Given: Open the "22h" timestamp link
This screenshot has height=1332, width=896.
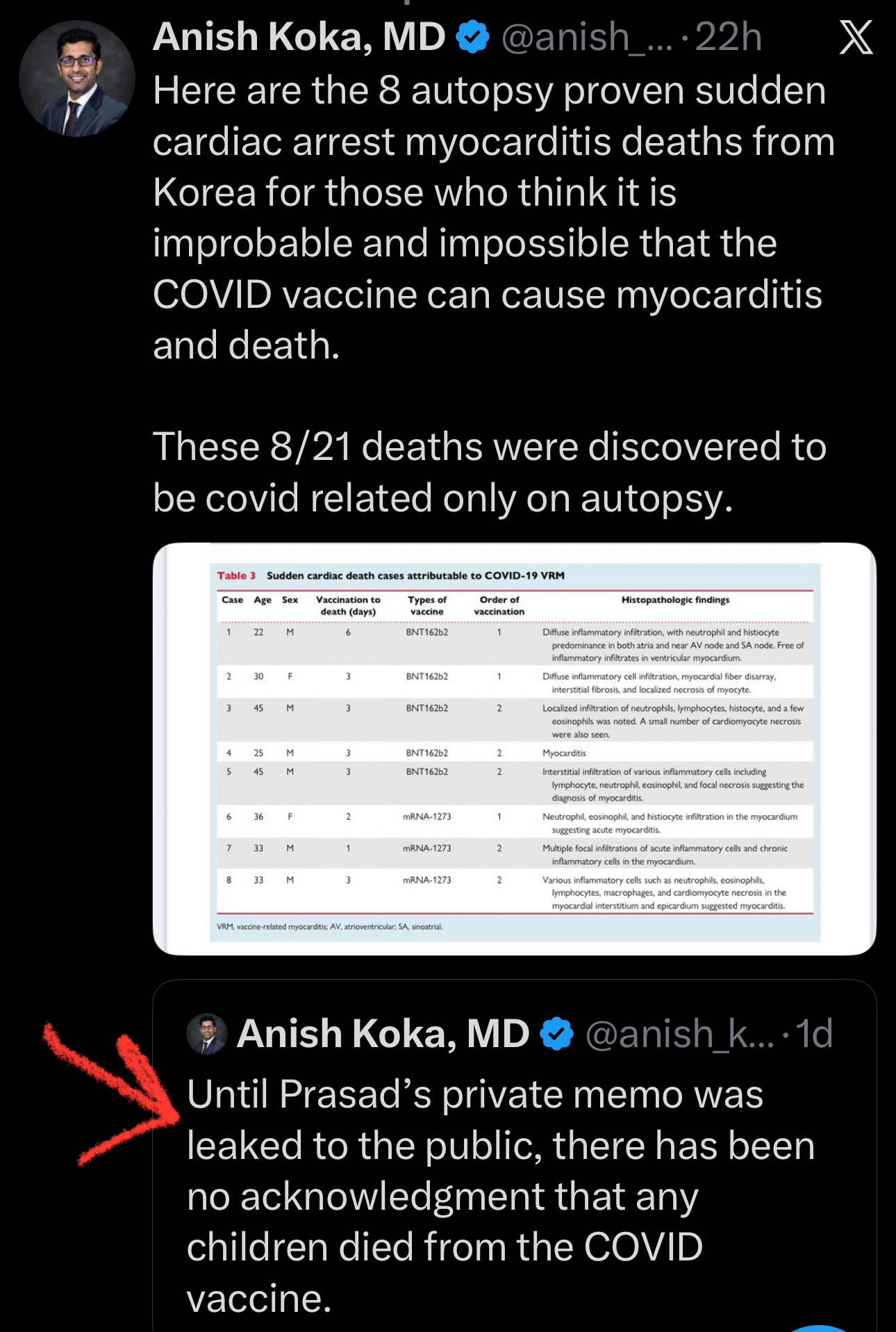Looking at the screenshot, I should pyautogui.click(x=728, y=37).
